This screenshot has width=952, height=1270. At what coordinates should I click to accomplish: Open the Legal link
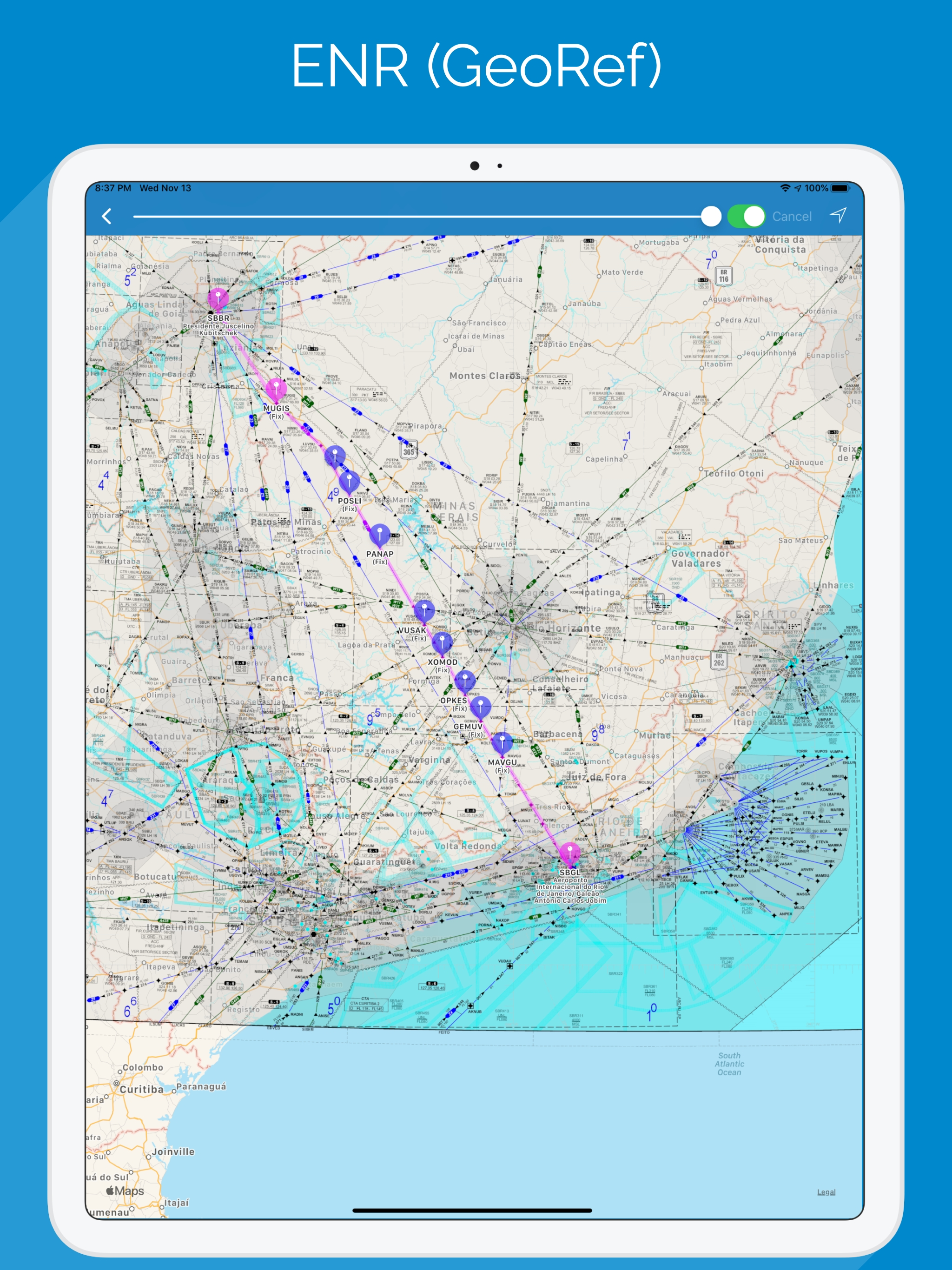point(826,1192)
